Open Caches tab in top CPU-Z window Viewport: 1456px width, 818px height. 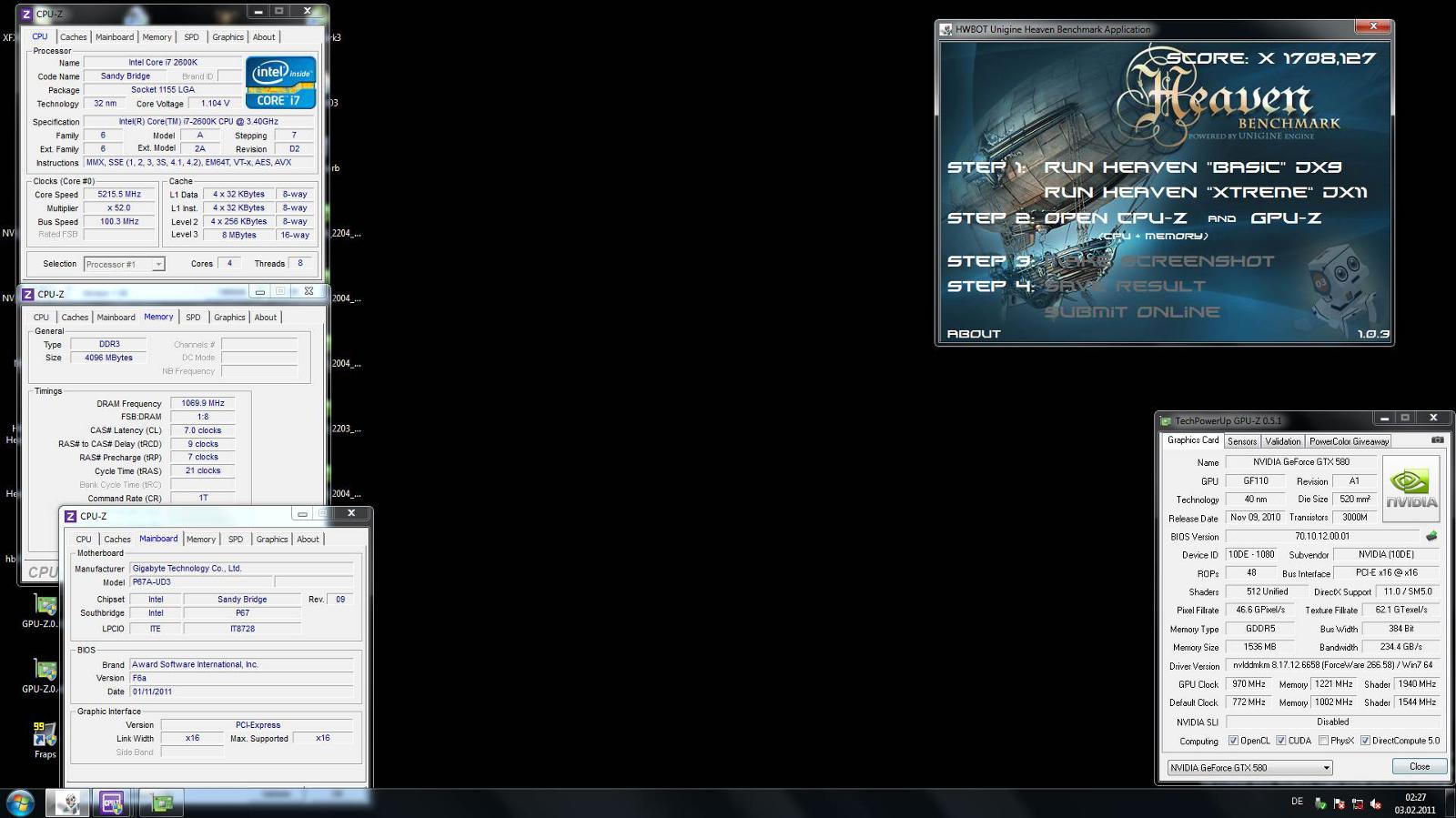[x=73, y=37]
